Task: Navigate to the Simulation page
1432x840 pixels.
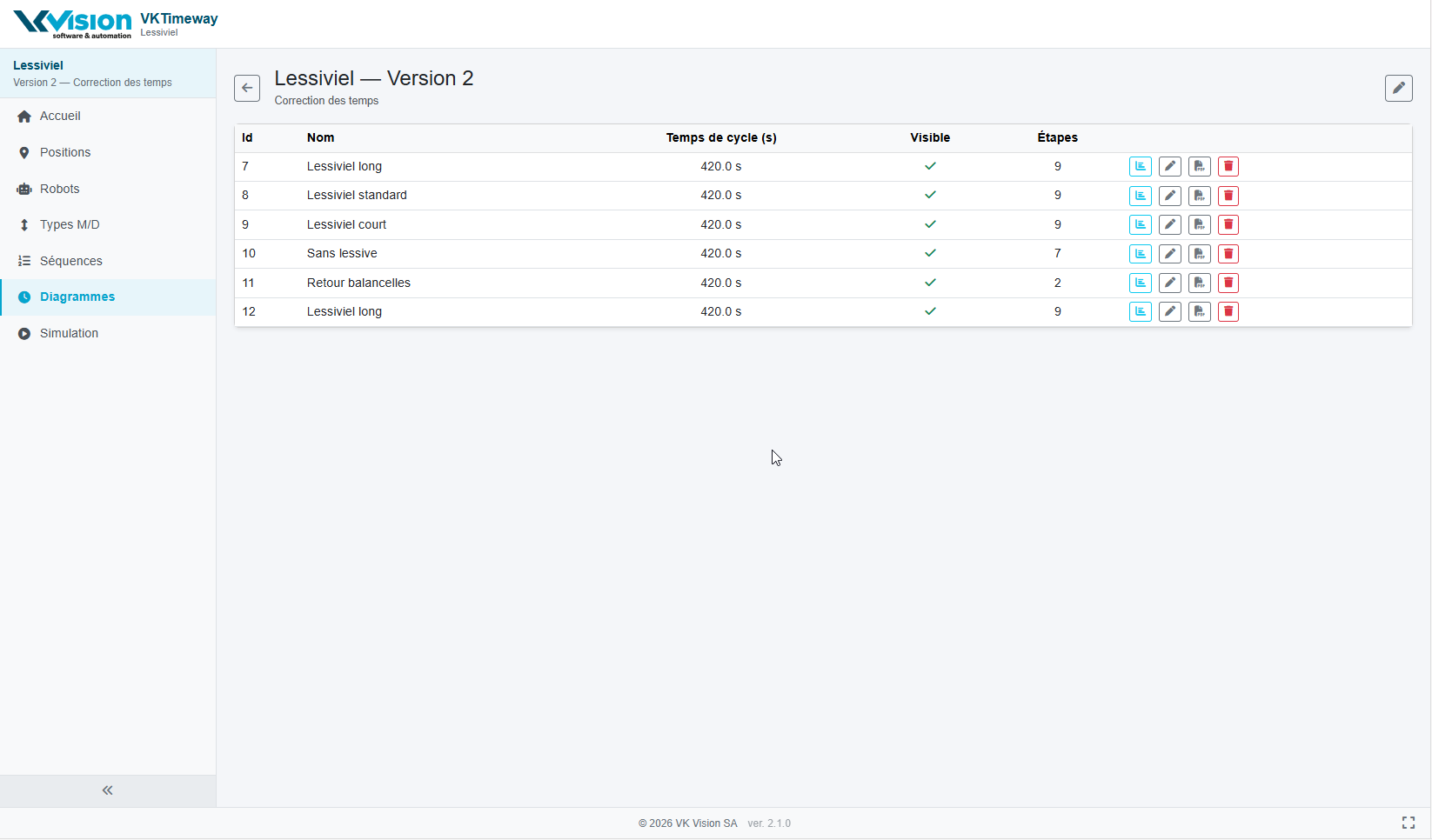Action: [69, 333]
